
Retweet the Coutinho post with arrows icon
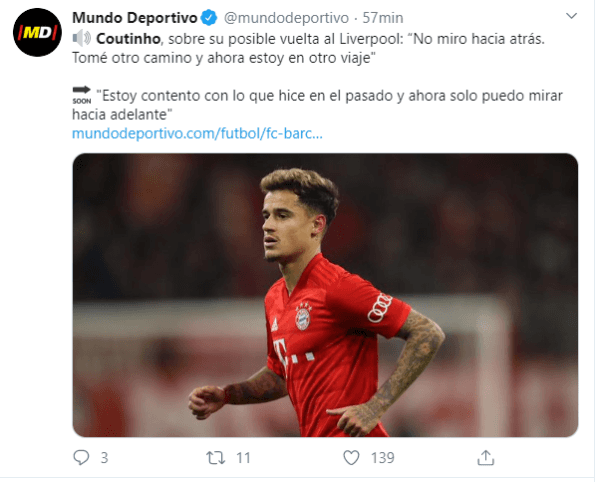point(216,458)
